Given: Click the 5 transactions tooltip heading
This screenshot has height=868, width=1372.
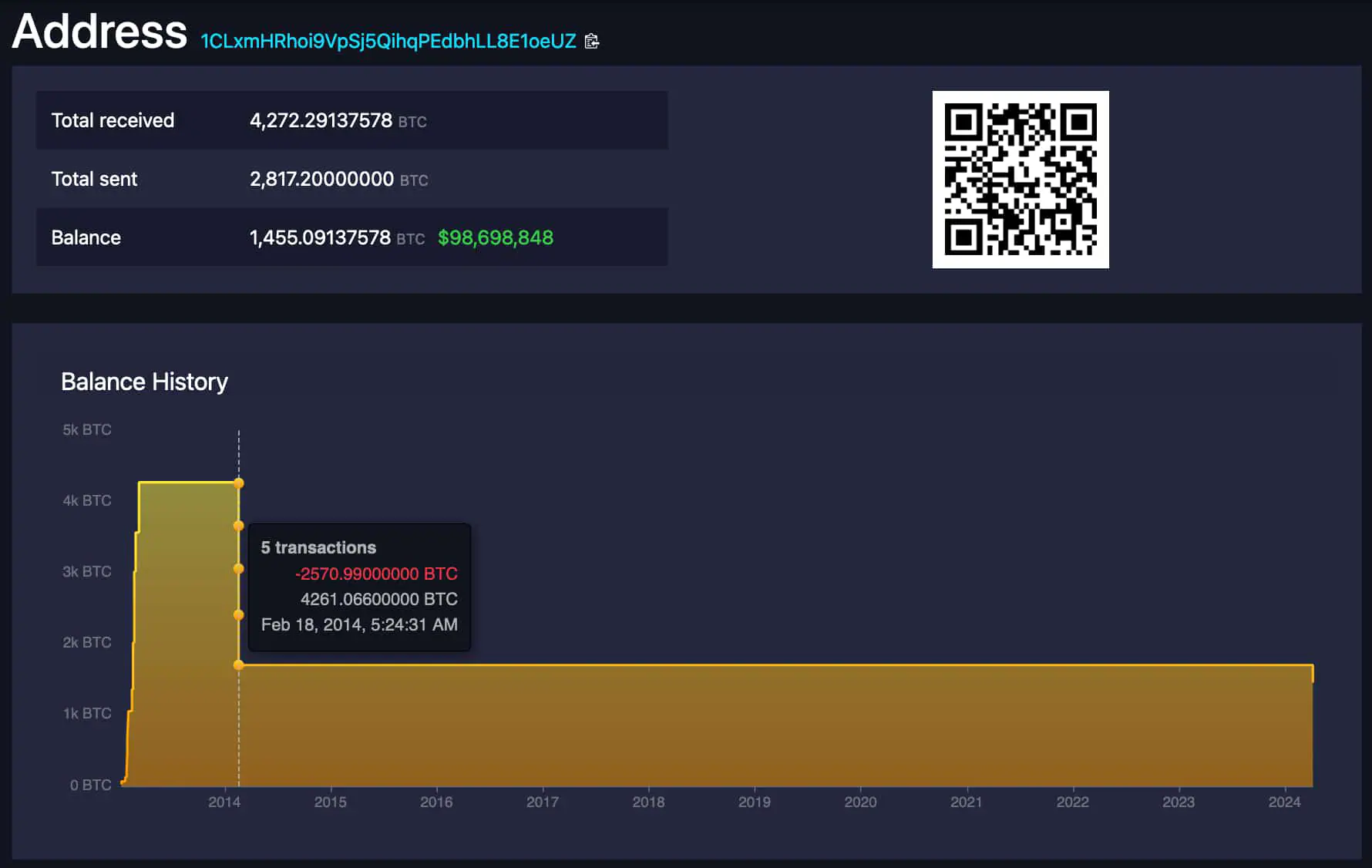Looking at the screenshot, I should (318, 547).
